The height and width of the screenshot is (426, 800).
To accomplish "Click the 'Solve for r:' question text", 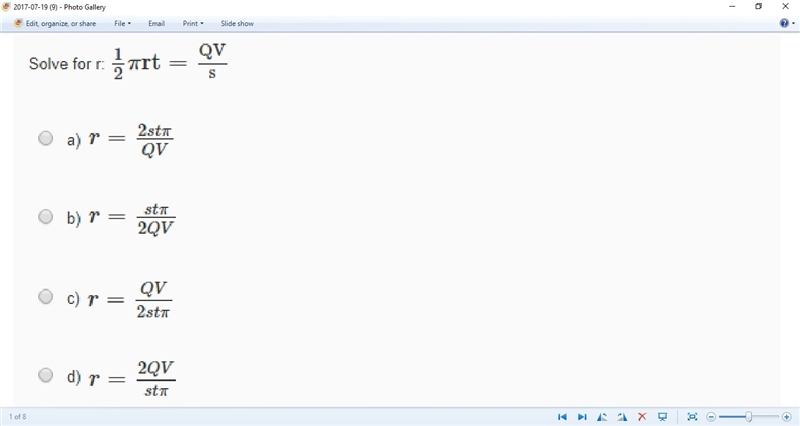I will click(66, 64).
